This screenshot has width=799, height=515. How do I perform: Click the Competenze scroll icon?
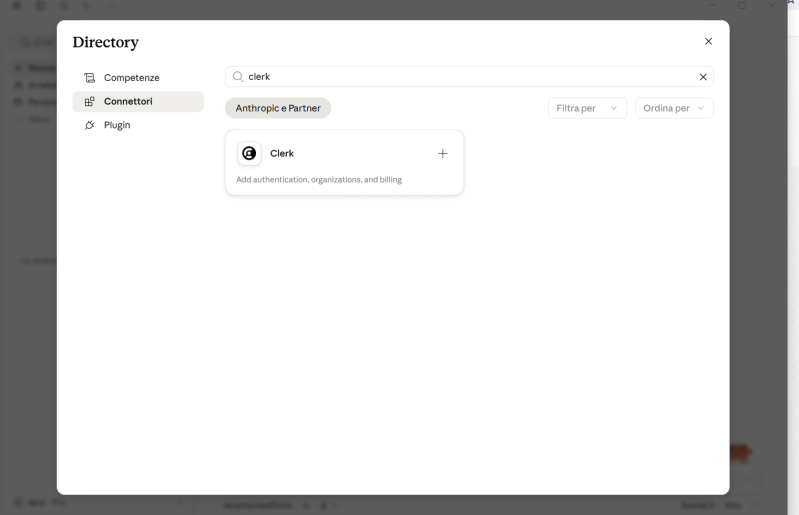pyautogui.click(x=90, y=77)
